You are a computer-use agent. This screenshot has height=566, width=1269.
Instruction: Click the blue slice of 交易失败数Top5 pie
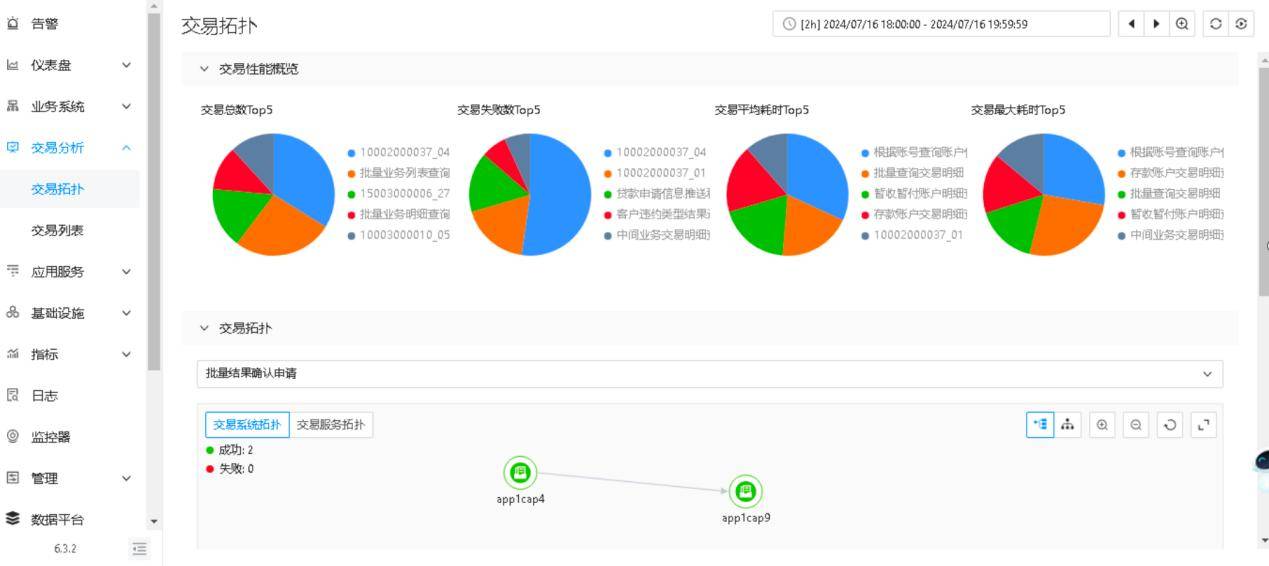click(560, 195)
